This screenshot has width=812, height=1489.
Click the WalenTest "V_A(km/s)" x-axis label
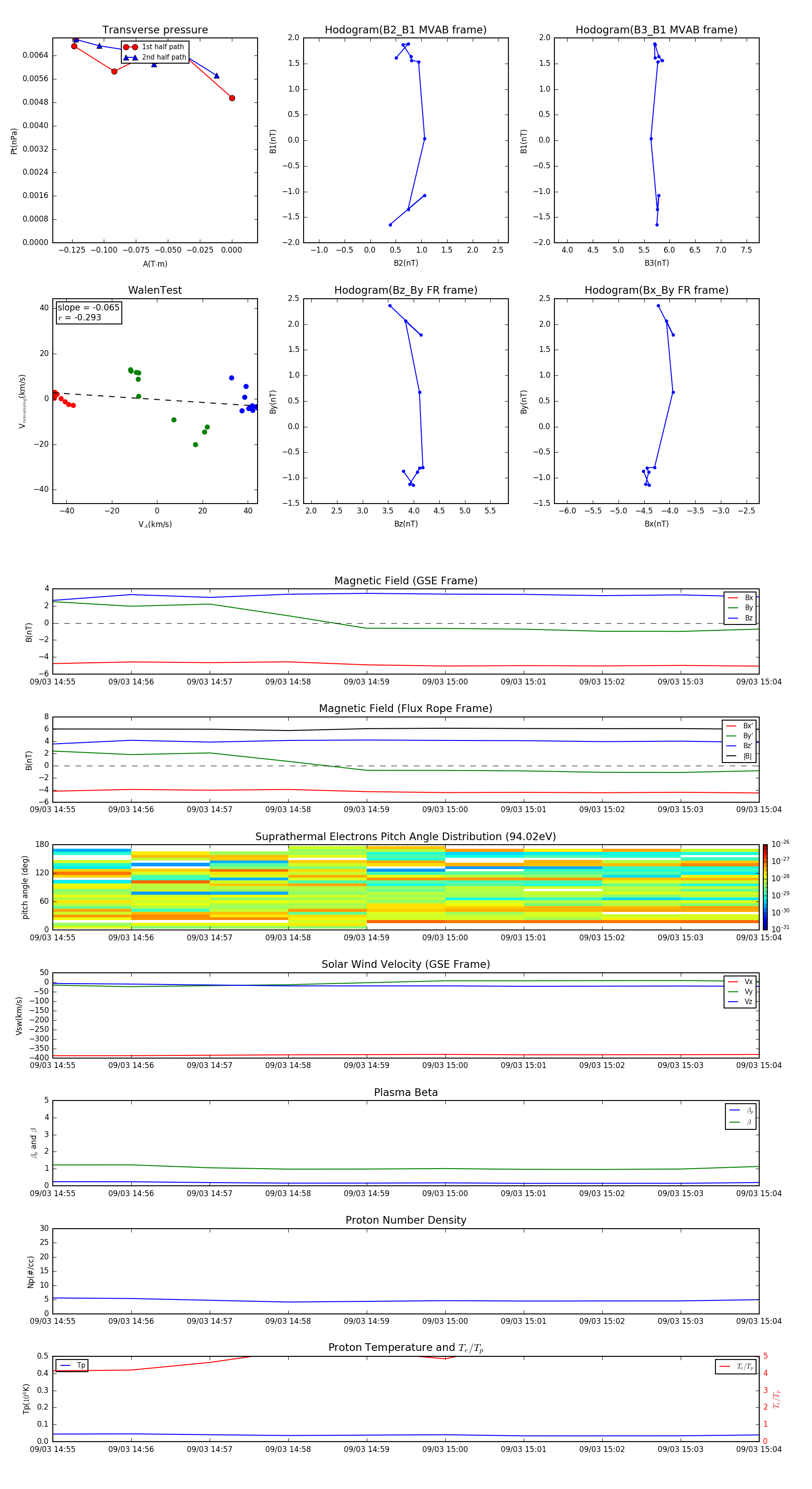155,524
